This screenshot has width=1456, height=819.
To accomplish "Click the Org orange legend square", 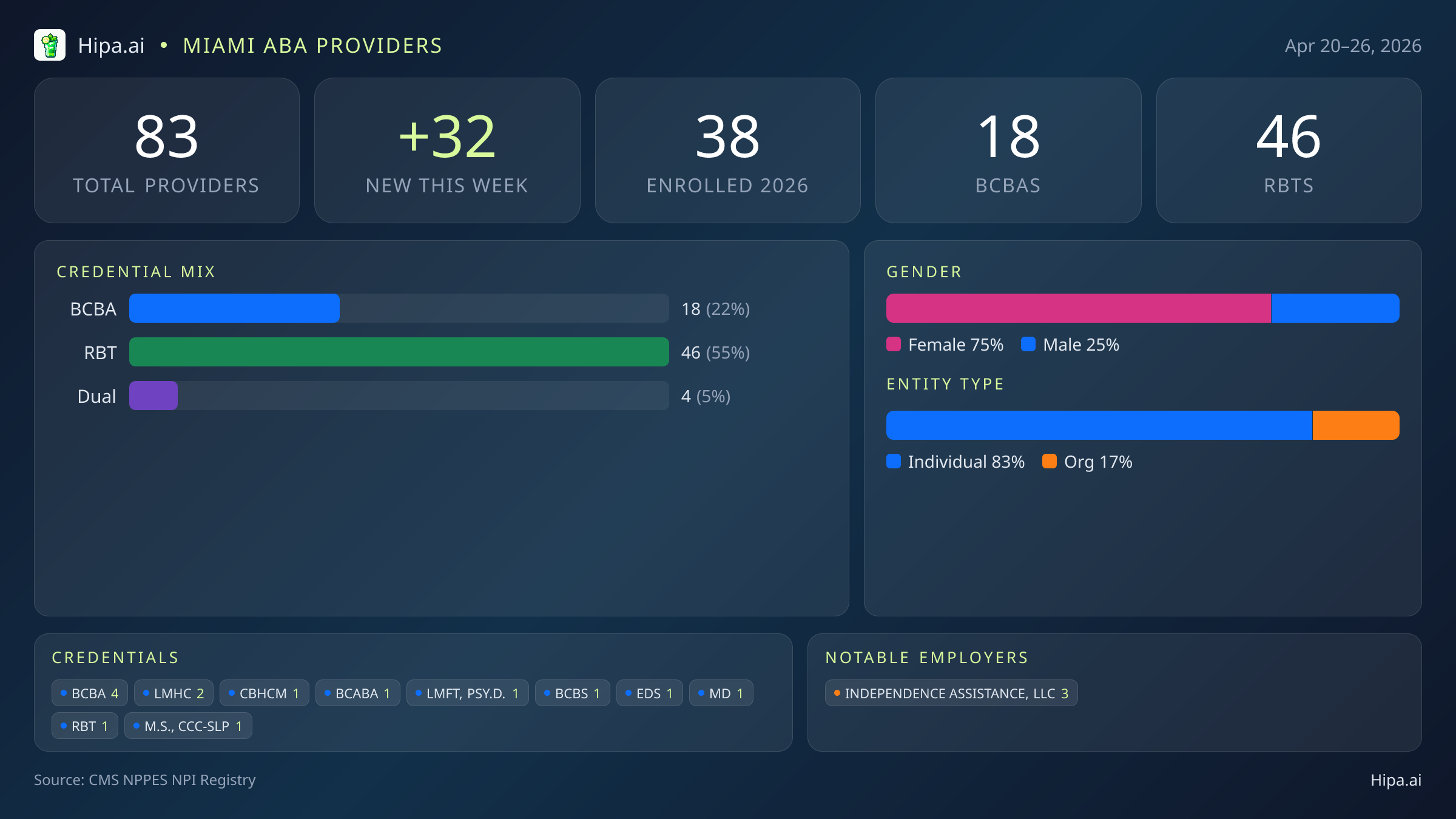I will (1049, 462).
